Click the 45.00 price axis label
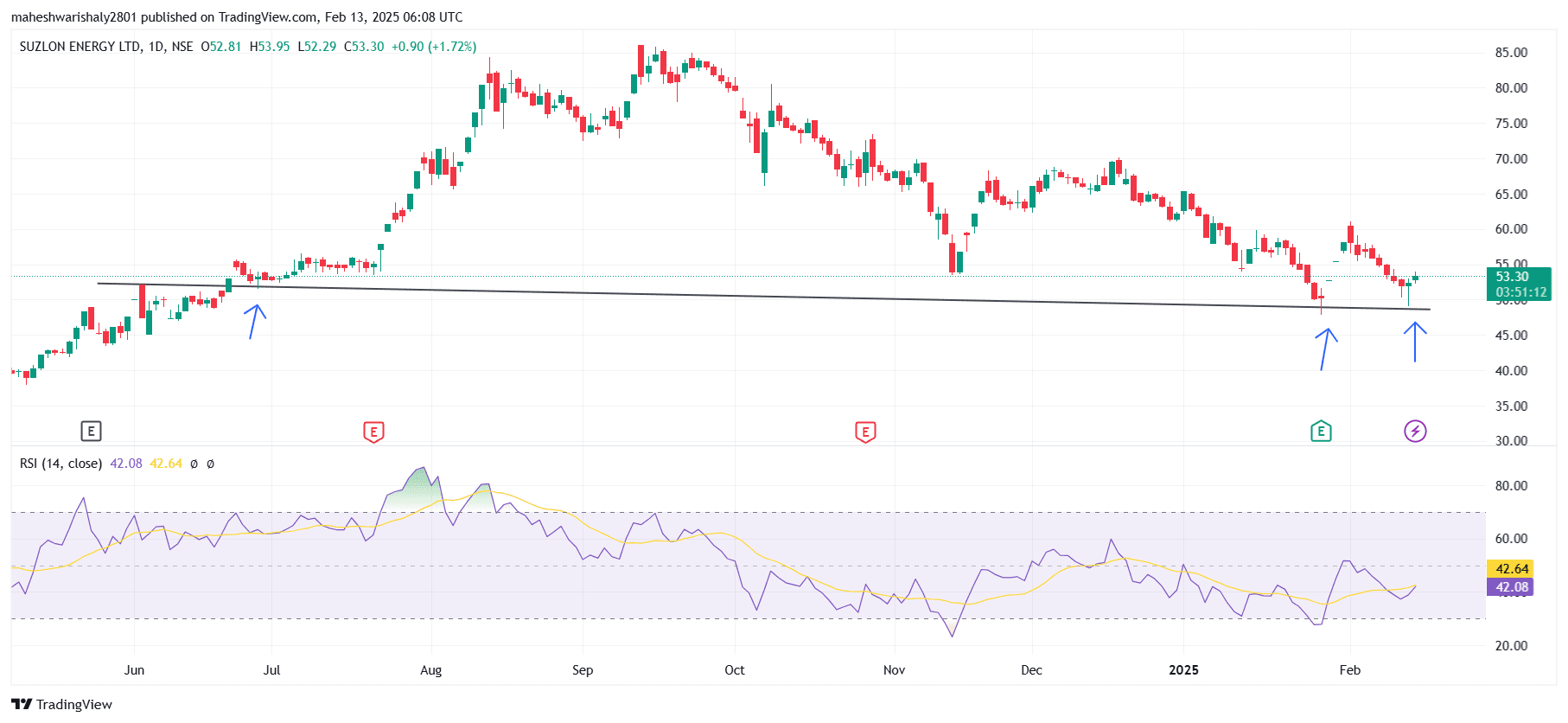Image resolution: width=1568 pixels, height=723 pixels. click(1511, 336)
